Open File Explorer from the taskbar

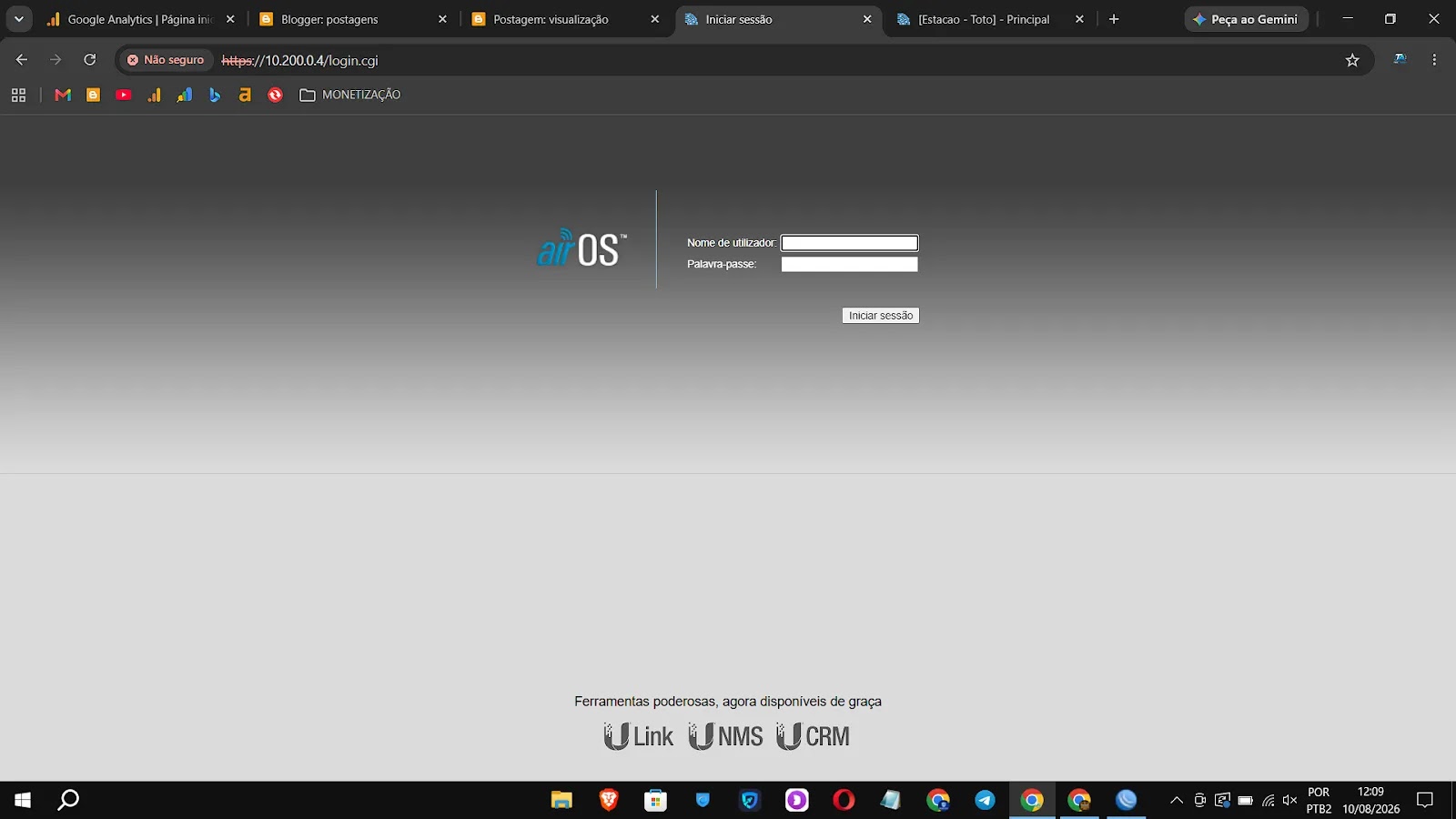click(x=561, y=800)
